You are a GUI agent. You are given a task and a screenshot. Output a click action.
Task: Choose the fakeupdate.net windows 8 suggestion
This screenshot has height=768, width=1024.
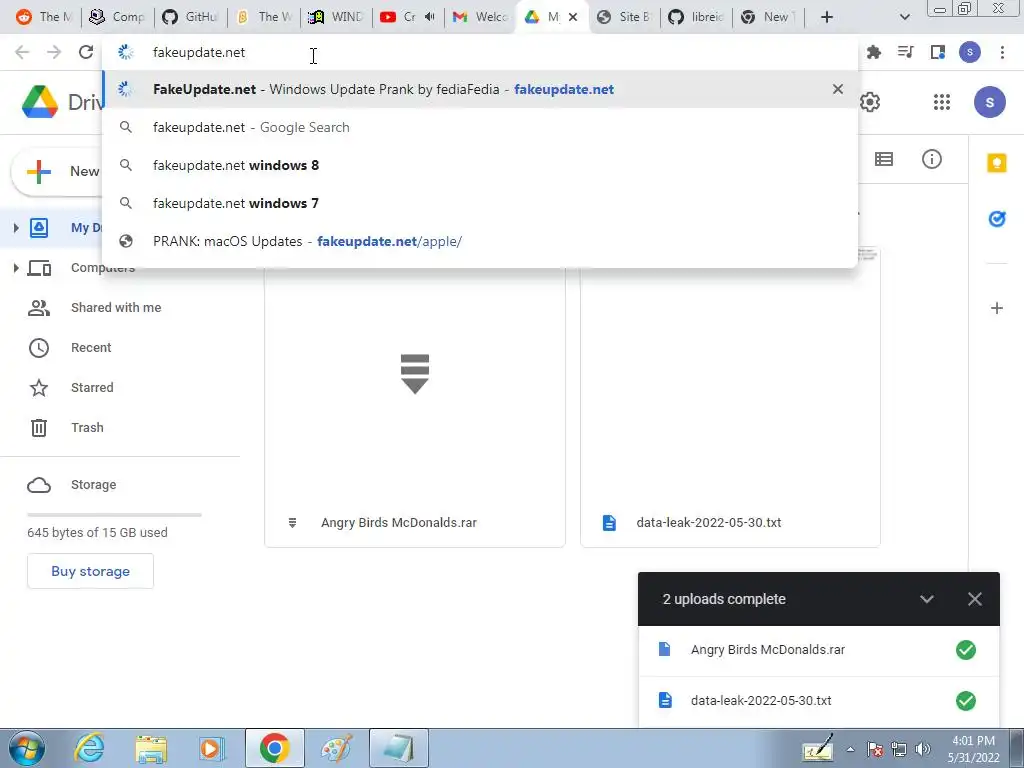[x=479, y=165]
